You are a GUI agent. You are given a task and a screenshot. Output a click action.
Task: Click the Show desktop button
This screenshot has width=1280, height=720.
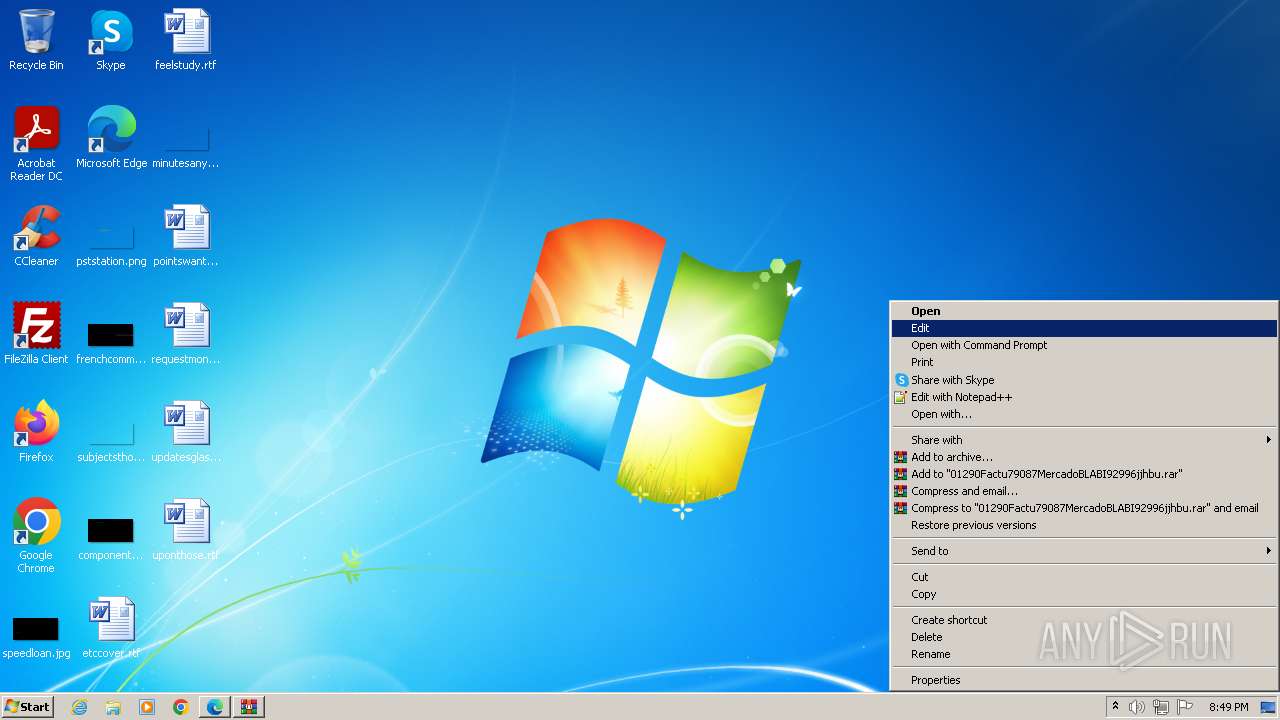click(x=1268, y=707)
